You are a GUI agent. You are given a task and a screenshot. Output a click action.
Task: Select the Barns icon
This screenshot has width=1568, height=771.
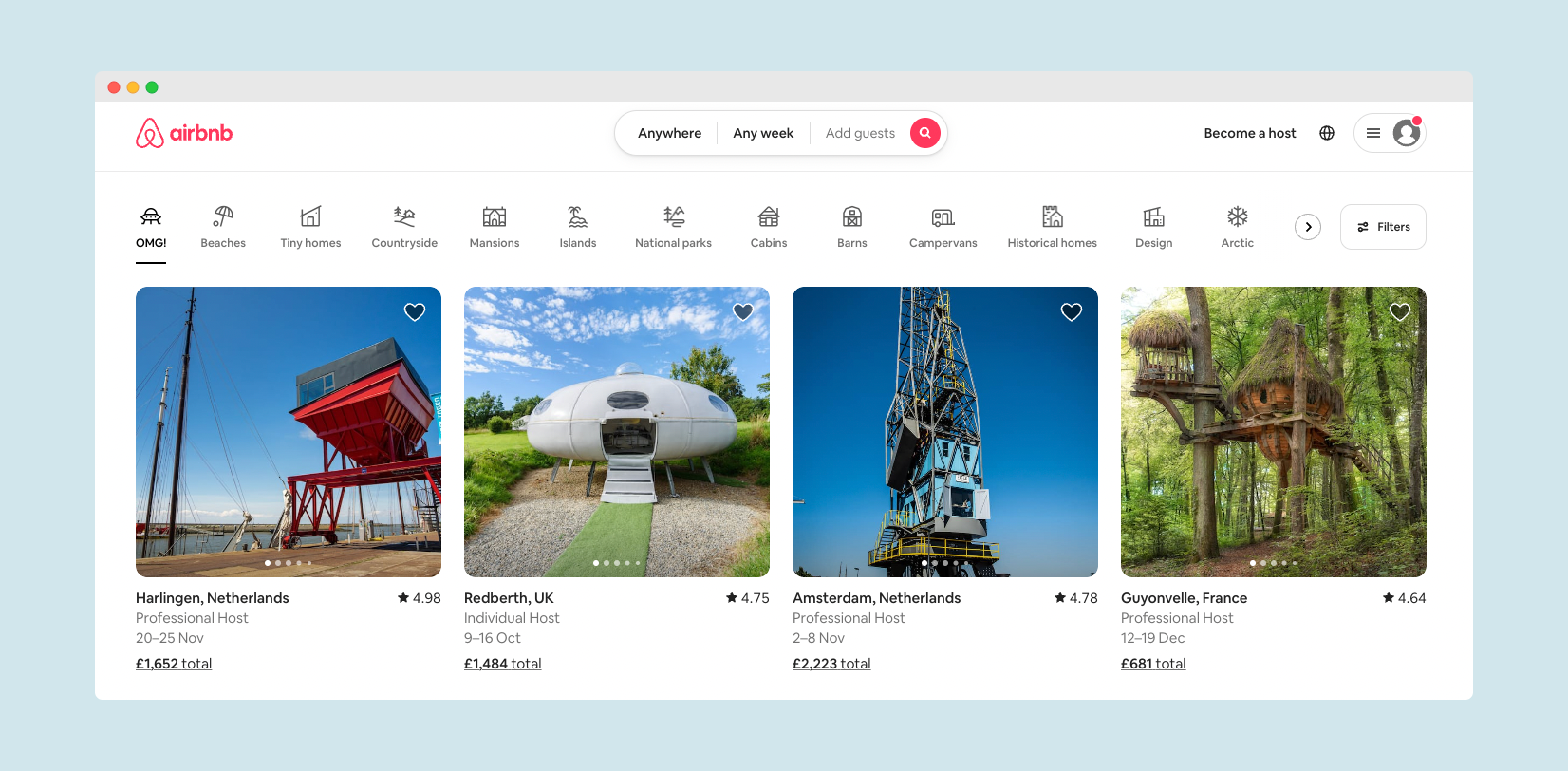click(x=852, y=216)
